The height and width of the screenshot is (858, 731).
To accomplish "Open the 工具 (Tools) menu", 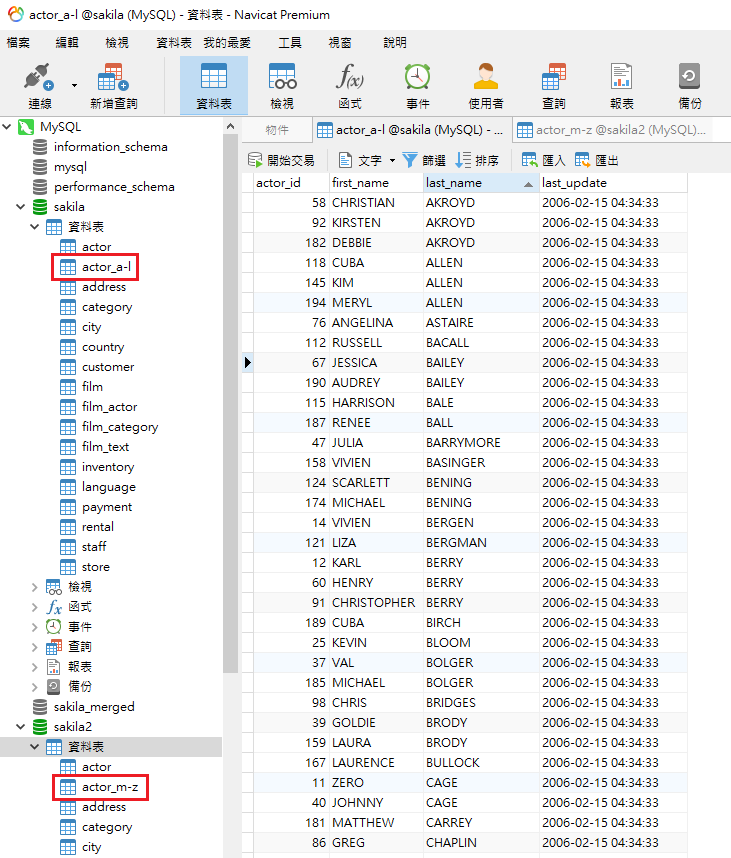I will pos(290,43).
